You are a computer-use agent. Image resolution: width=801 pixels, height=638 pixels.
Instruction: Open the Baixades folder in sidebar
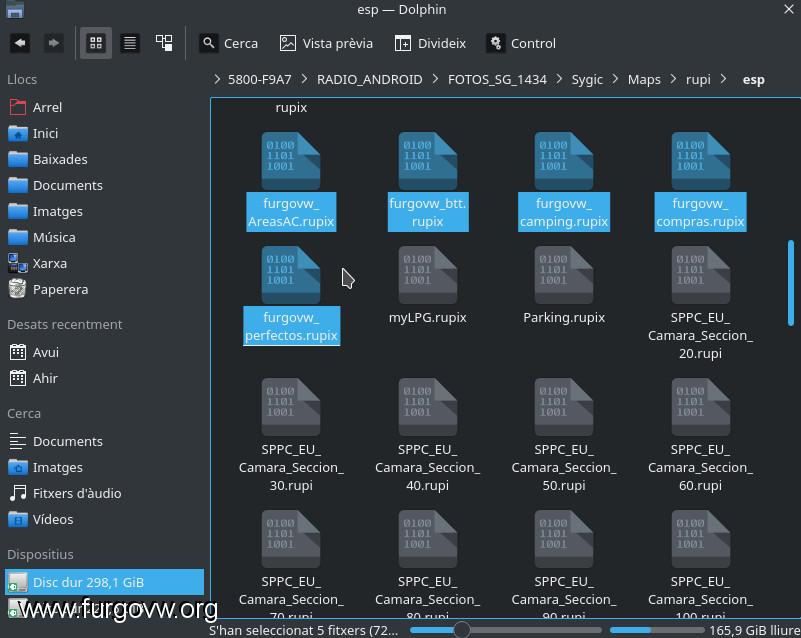tap(105, 159)
